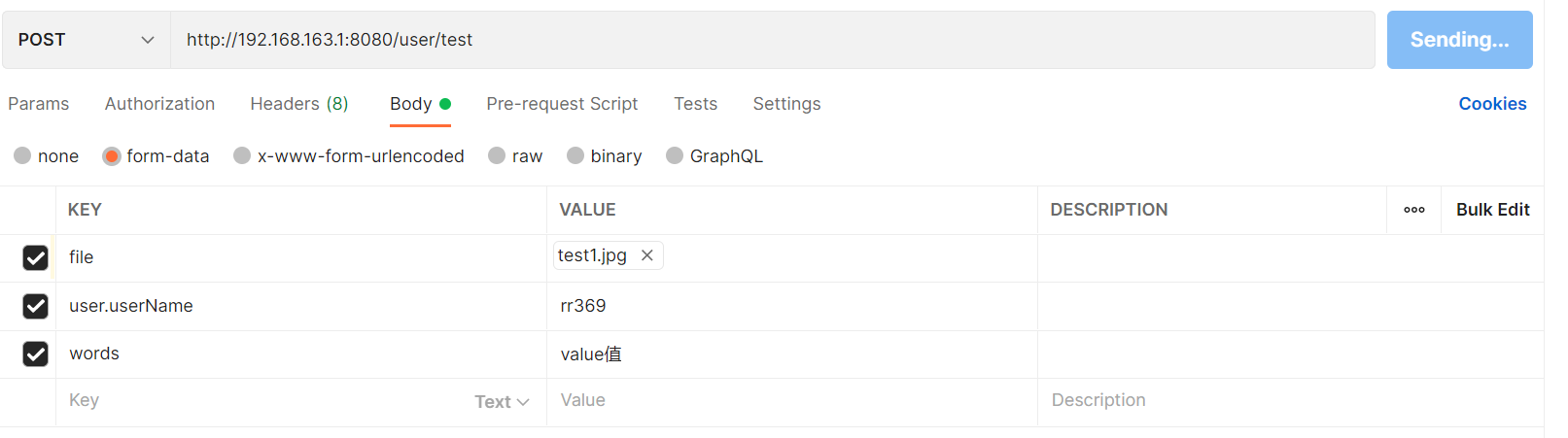Open the POST method dropdown
This screenshot has height=438, width=1568.
click(86, 40)
